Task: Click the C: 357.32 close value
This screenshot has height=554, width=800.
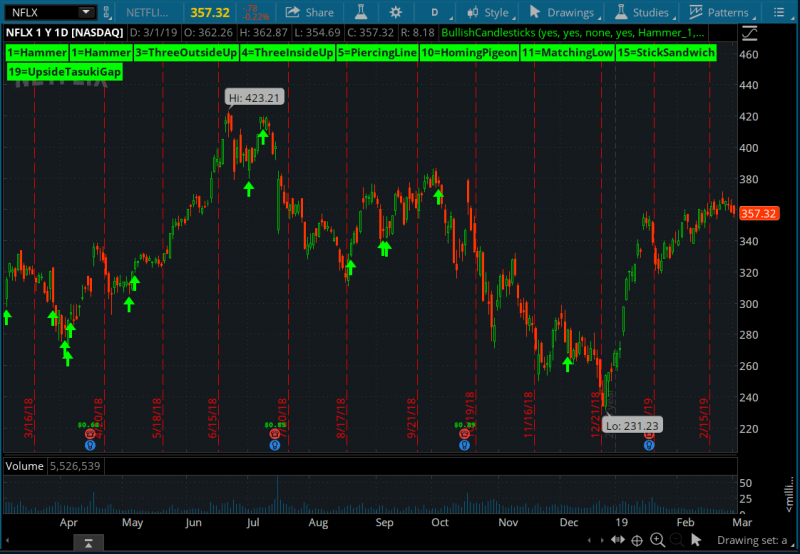Action: [x=370, y=33]
